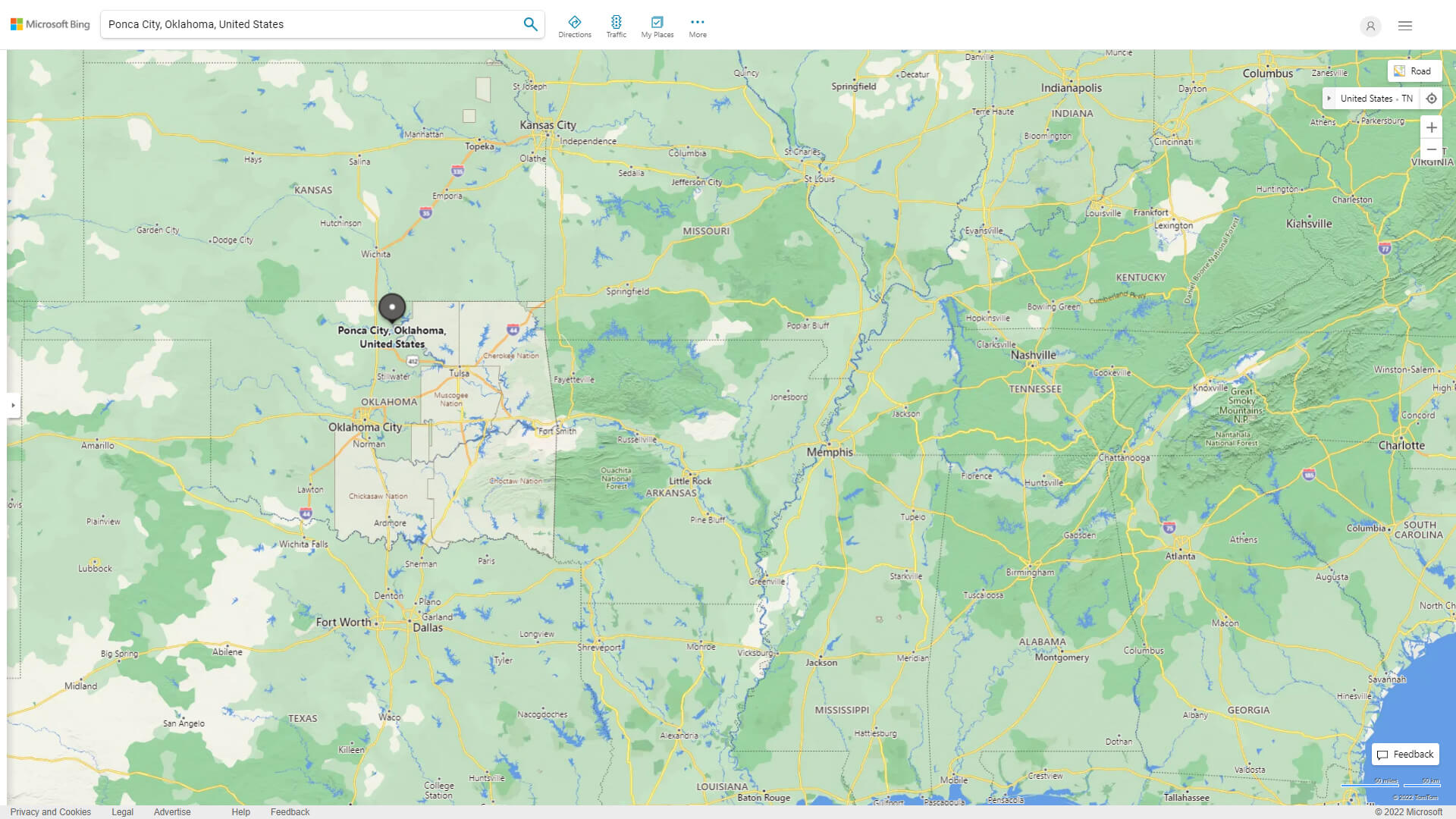Screen dimensions: 1456x819
Task: Expand the United States TN breadcrumb arrow
Action: [1329, 99]
